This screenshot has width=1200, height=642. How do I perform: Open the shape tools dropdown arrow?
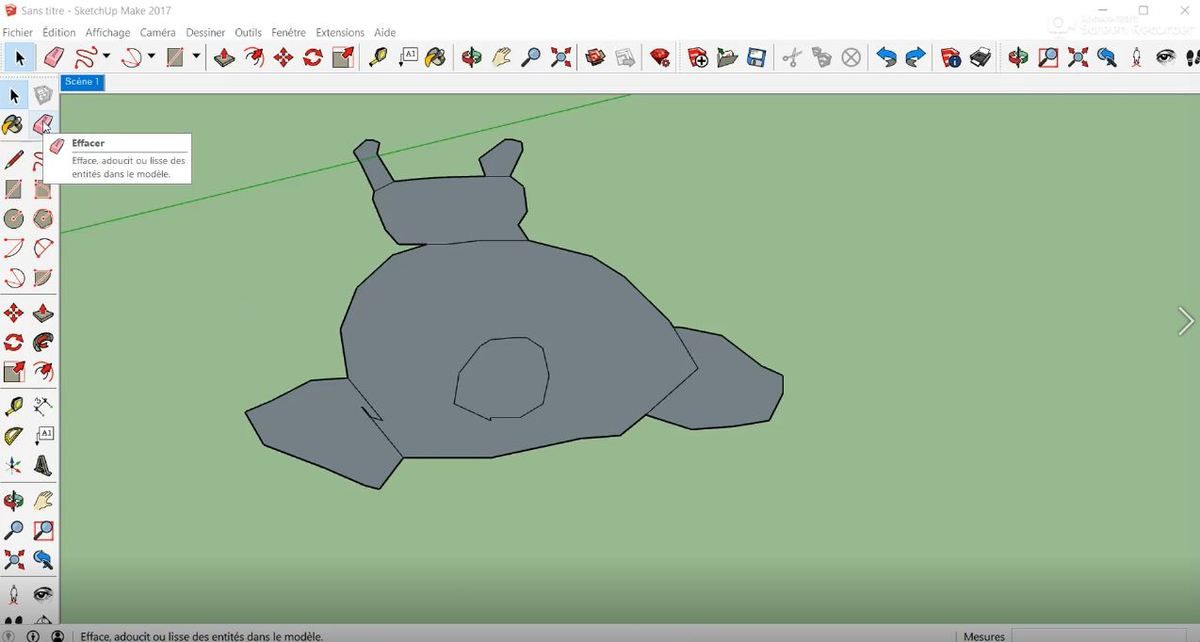[x=196, y=57]
